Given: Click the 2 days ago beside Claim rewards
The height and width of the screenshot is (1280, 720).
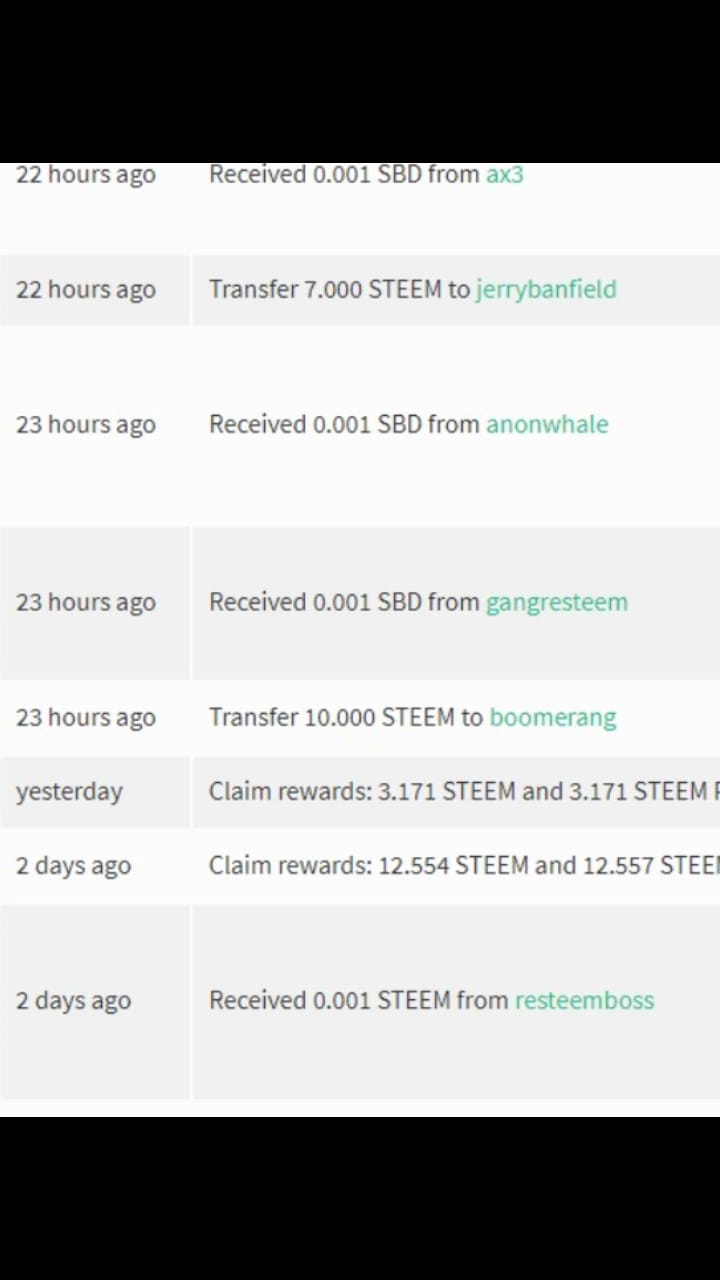Looking at the screenshot, I should point(73,866).
